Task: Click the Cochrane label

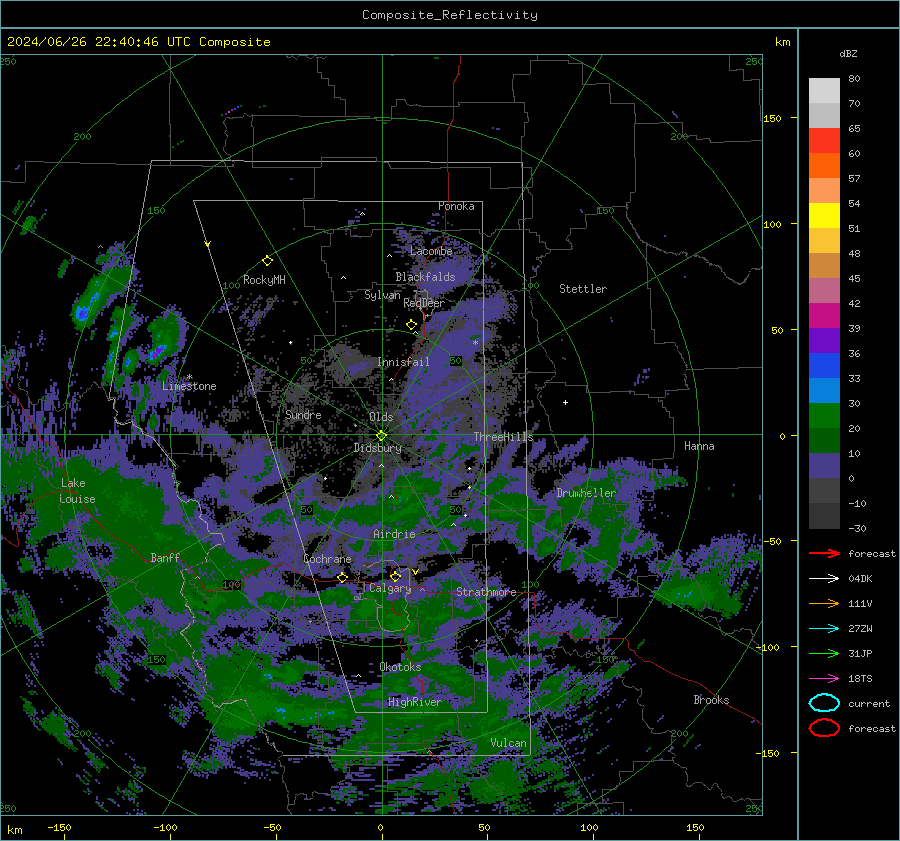Action: [x=327, y=559]
